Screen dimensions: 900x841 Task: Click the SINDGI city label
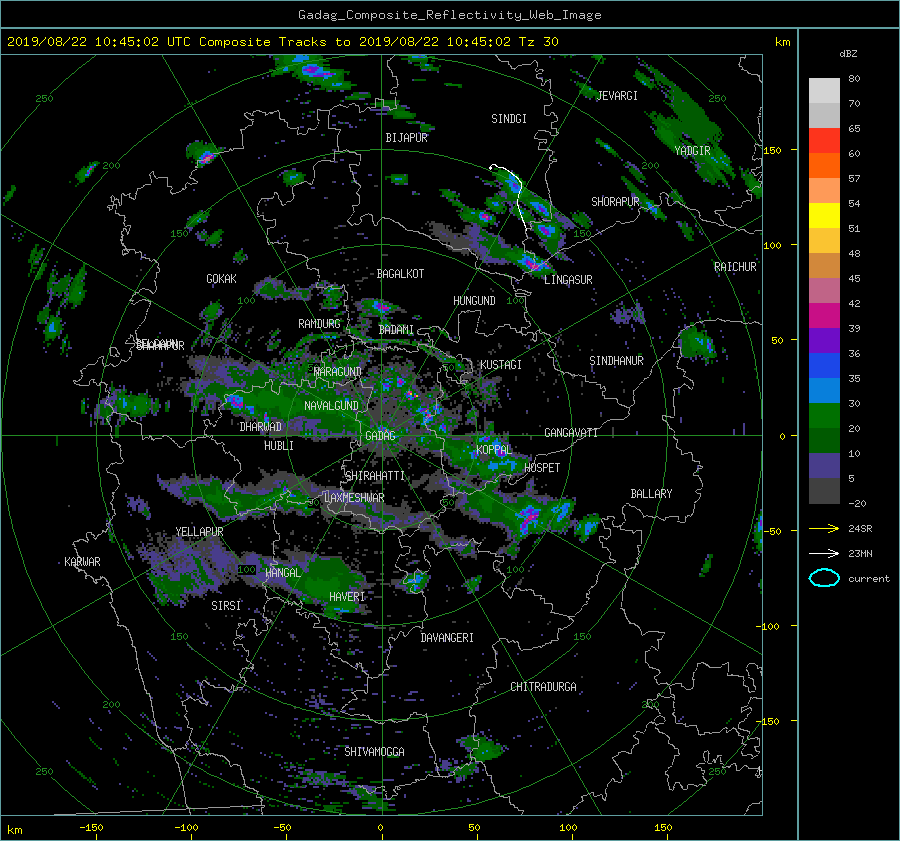[509, 119]
